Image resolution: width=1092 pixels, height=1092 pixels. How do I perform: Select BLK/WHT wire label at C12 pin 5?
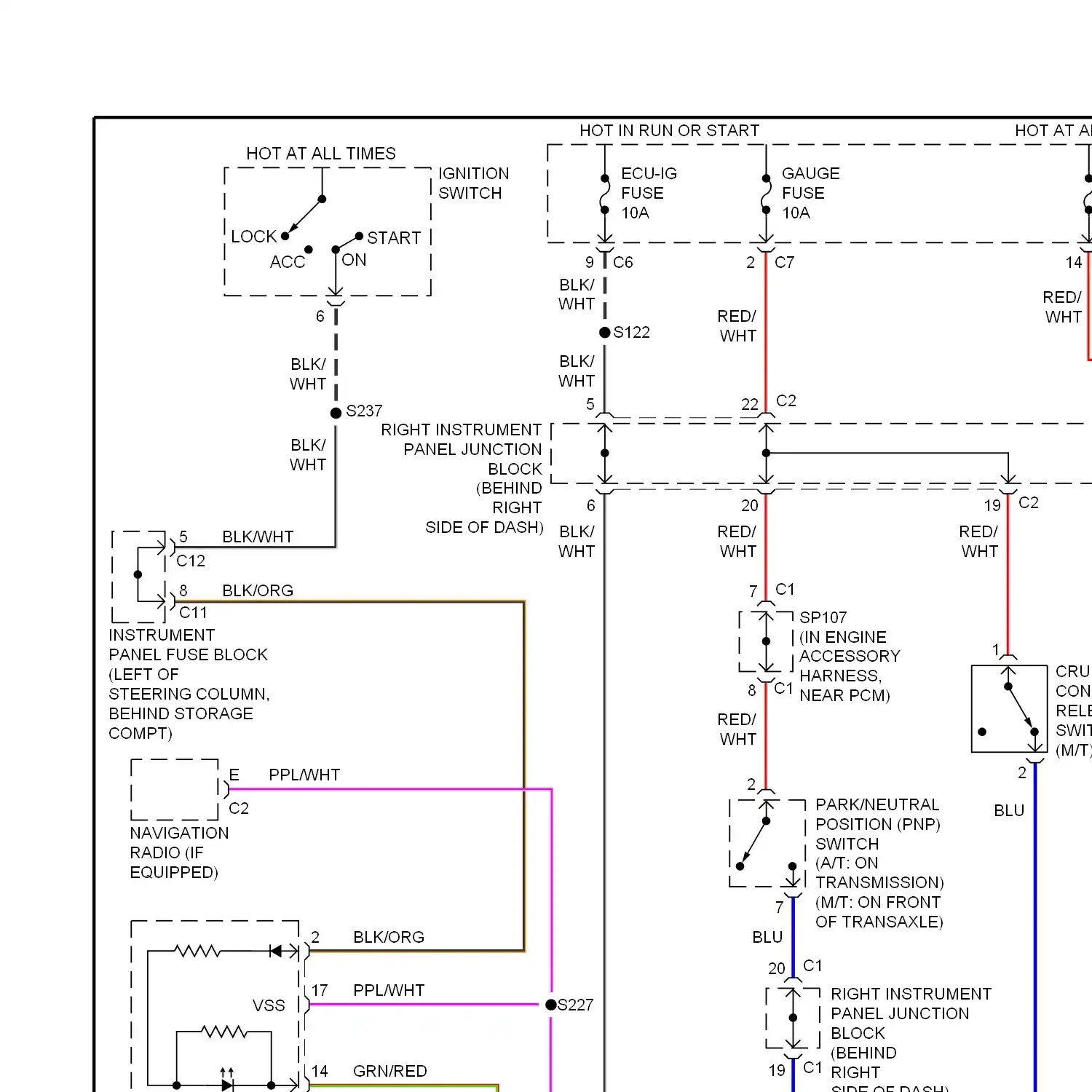[x=258, y=537]
